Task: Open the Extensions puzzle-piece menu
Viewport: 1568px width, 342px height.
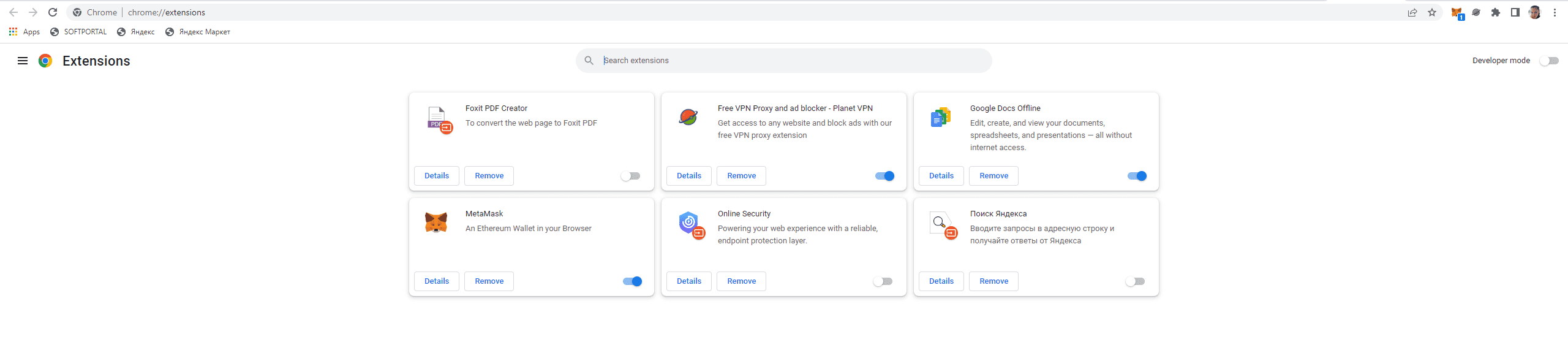Action: [x=1496, y=12]
